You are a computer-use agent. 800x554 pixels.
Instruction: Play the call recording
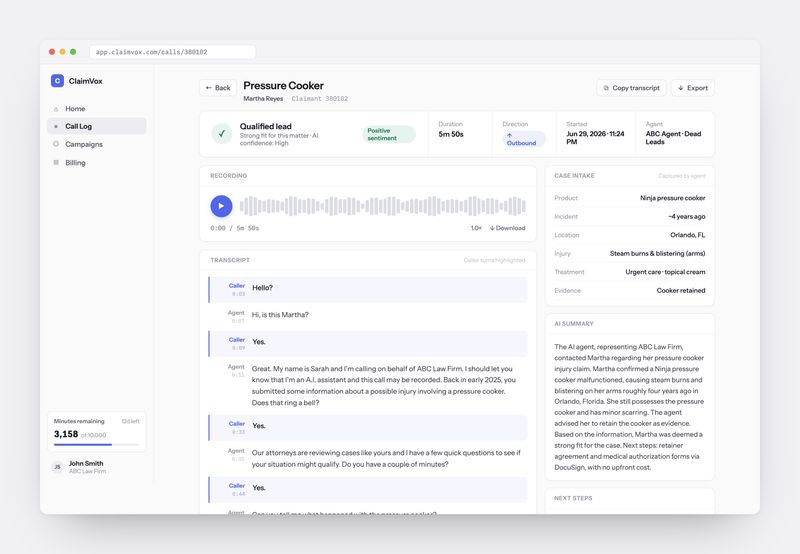pyautogui.click(x=221, y=206)
